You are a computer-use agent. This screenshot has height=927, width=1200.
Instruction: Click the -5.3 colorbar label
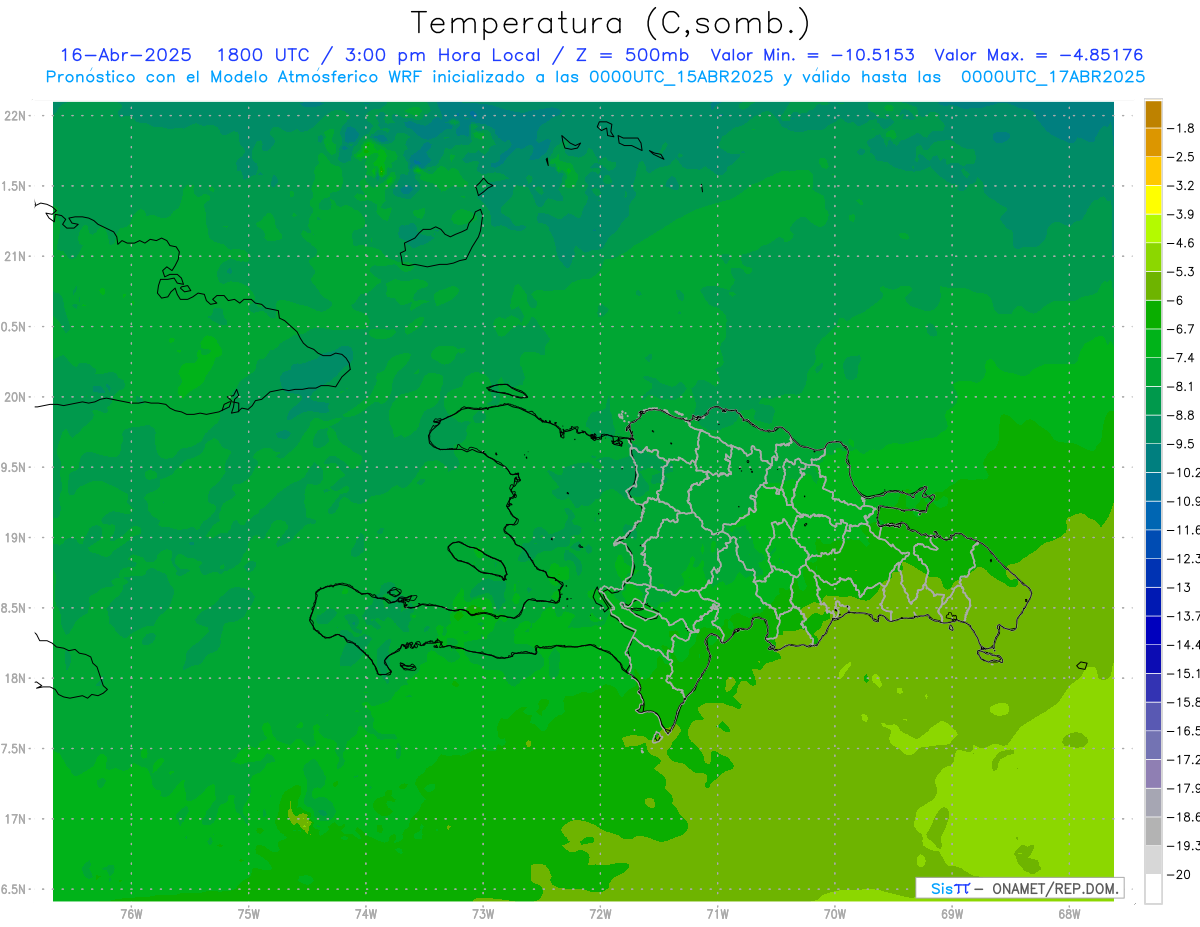coord(1181,272)
